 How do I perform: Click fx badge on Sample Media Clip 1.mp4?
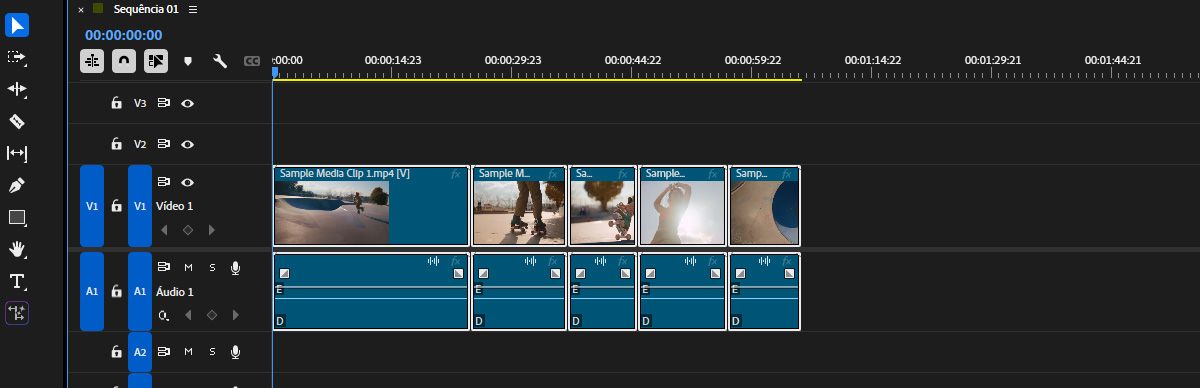456,173
